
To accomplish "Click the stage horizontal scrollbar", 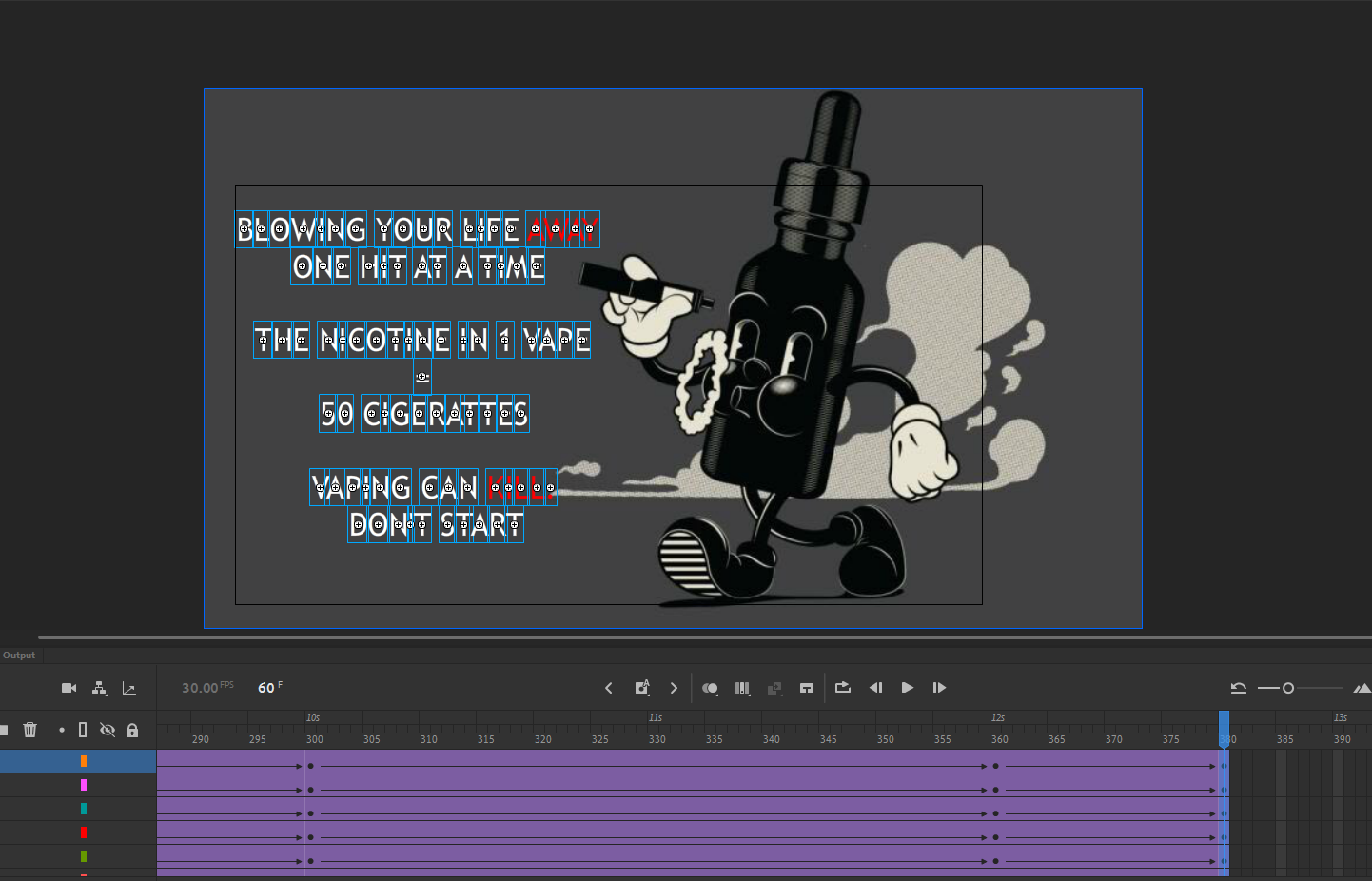I will [704, 636].
